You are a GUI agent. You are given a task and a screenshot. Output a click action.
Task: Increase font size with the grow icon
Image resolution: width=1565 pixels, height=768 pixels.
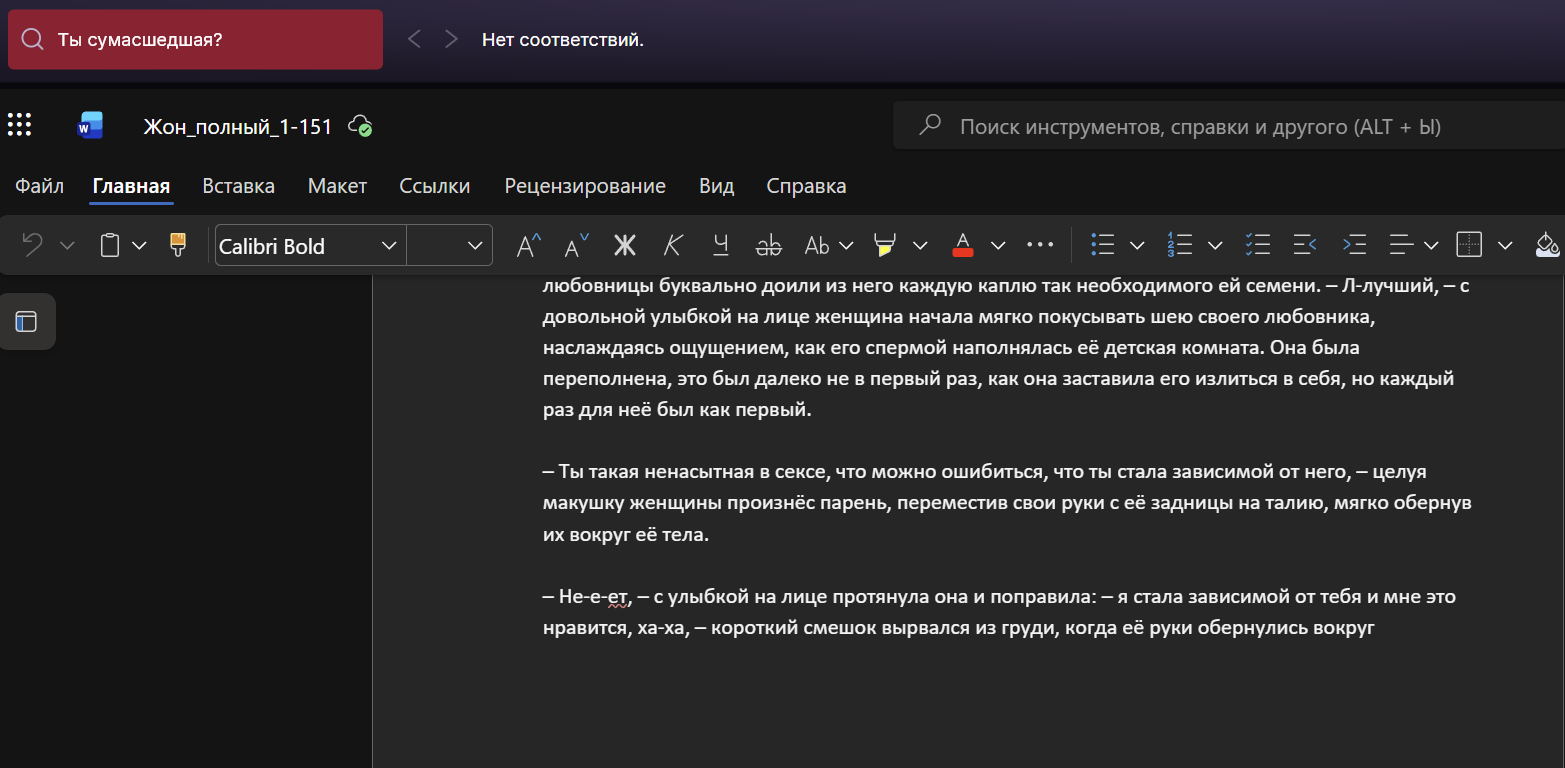[x=528, y=245]
